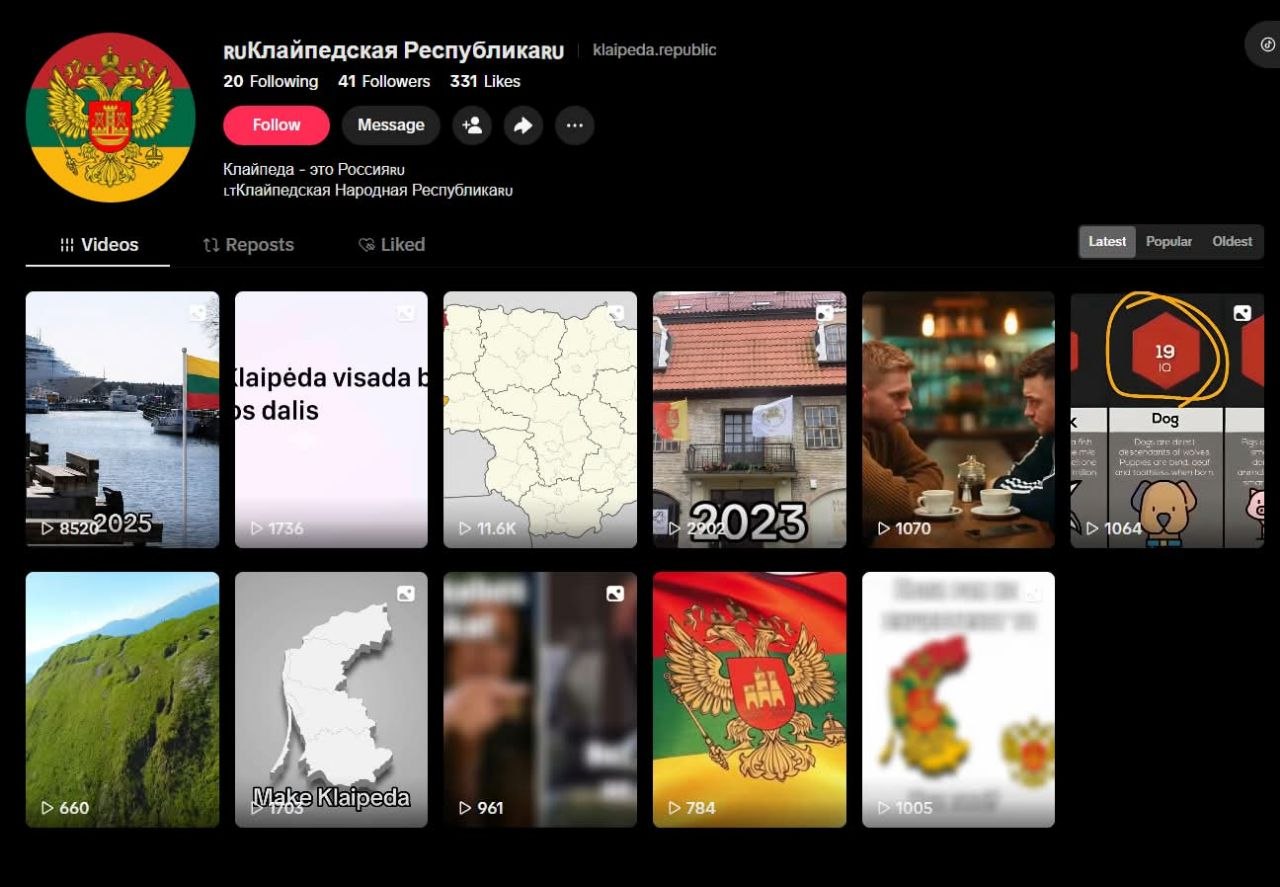Sort videos by Latest
The width and height of the screenshot is (1280, 887).
[x=1107, y=242]
